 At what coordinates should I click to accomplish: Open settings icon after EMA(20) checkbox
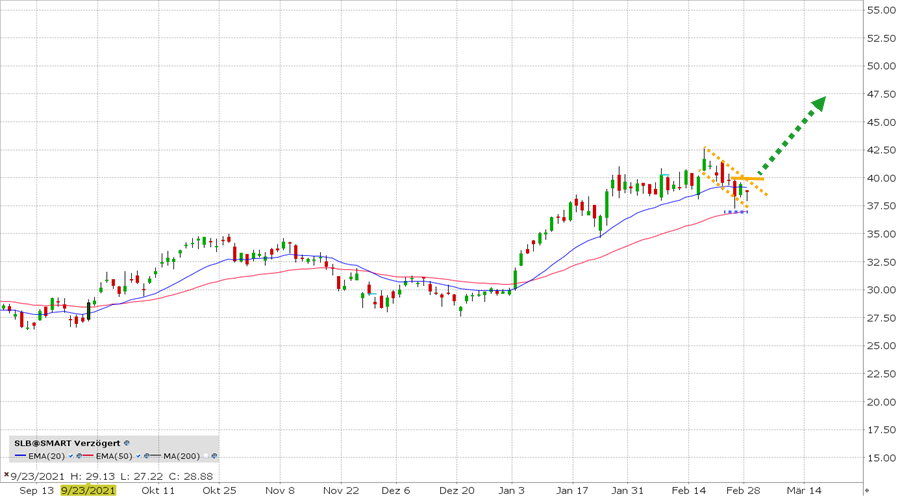click(x=79, y=456)
